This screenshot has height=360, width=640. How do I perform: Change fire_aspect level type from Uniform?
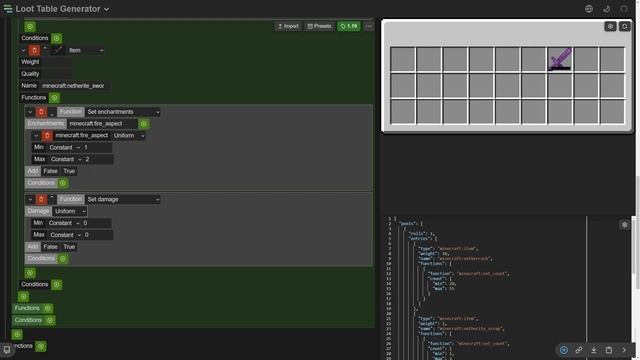(x=129, y=136)
